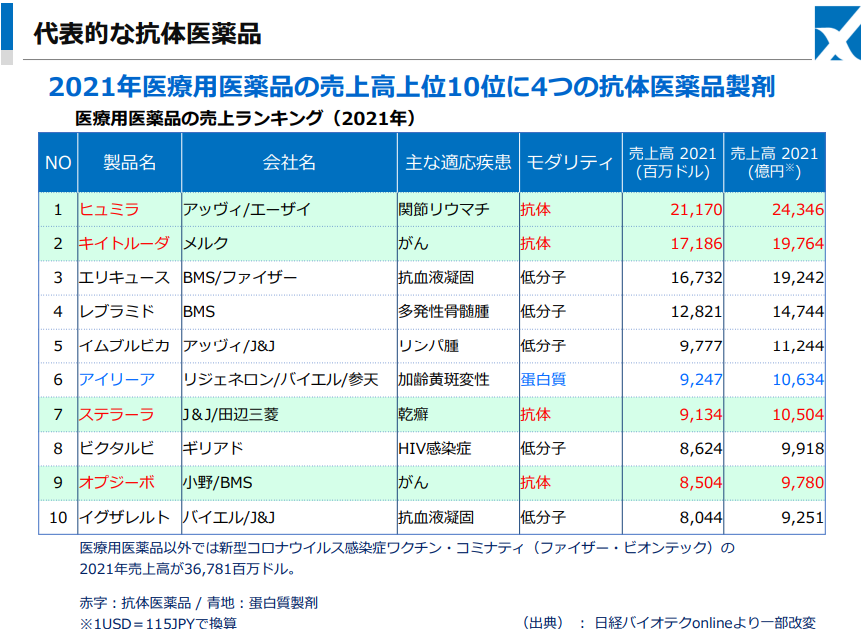Select product name ヒュミラ
Image resolution: width=861 pixels, height=629 pixels.
point(109,209)
